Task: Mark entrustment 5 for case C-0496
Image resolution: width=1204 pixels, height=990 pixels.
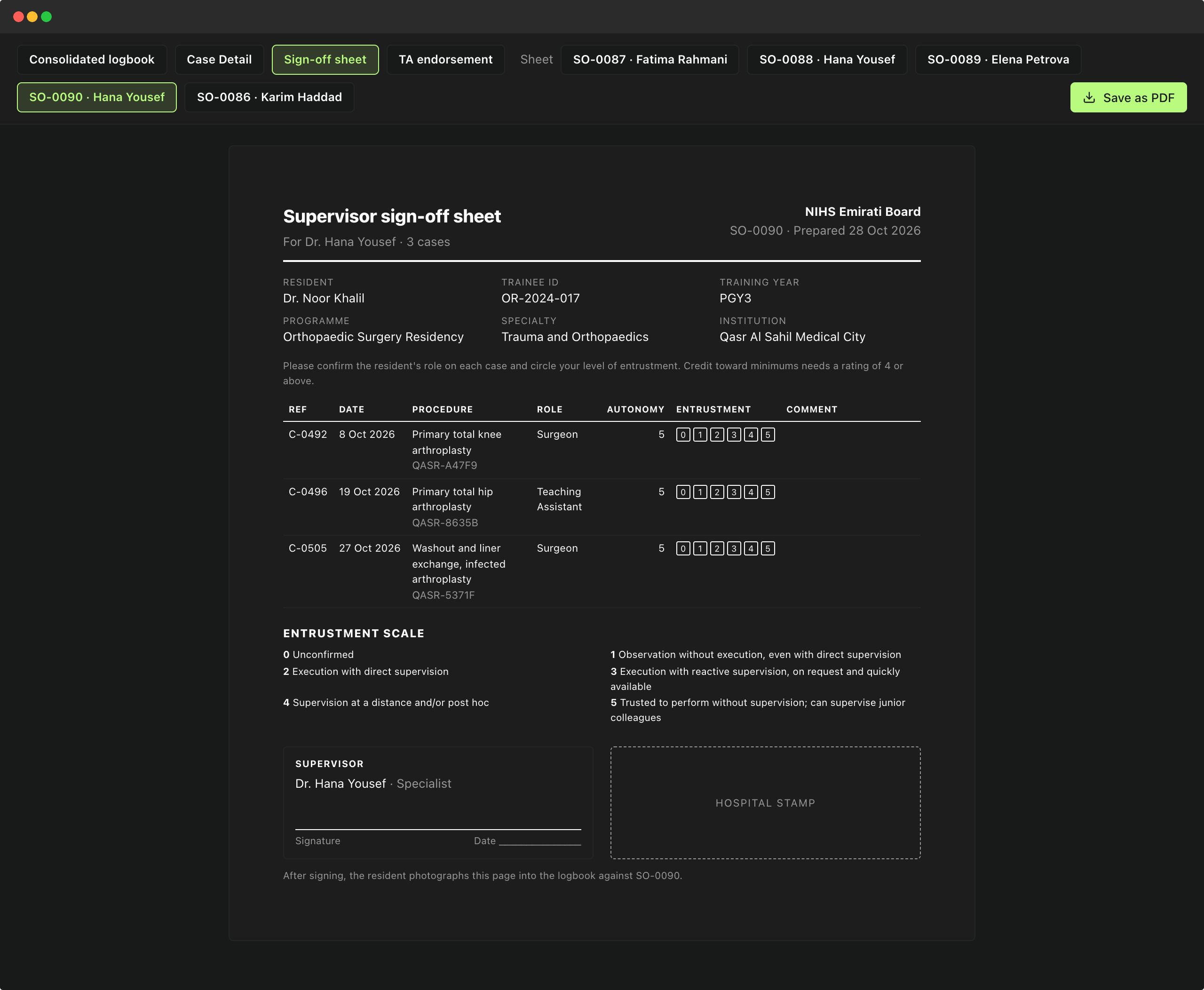Action: pyautogui.click(x=768, y=492)
